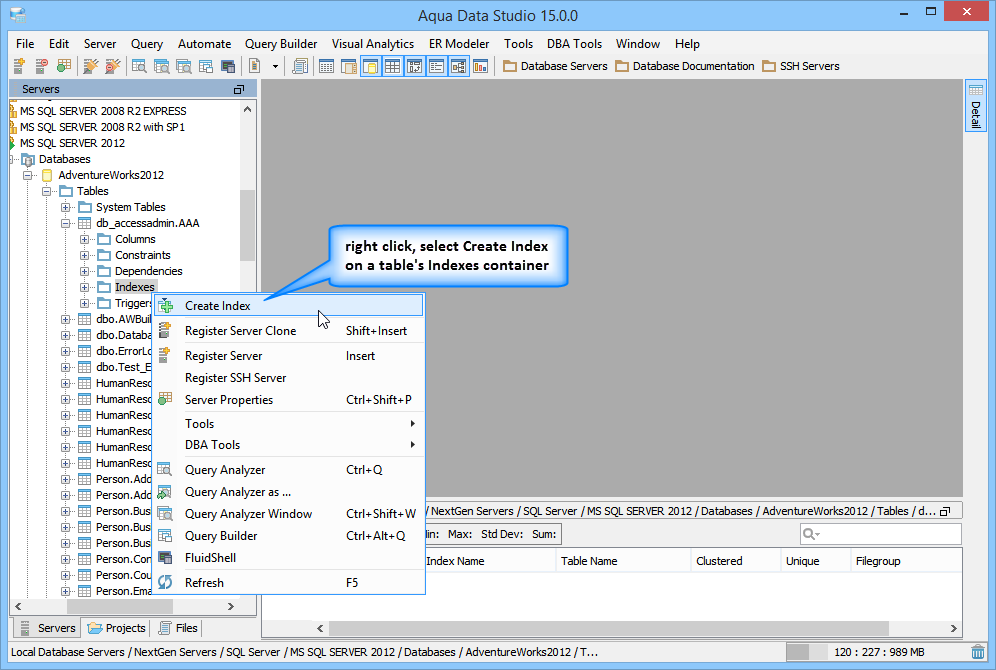Click the new document toolbar icon
Viewport: 996px width, 670px height.
tap(255, 65)
